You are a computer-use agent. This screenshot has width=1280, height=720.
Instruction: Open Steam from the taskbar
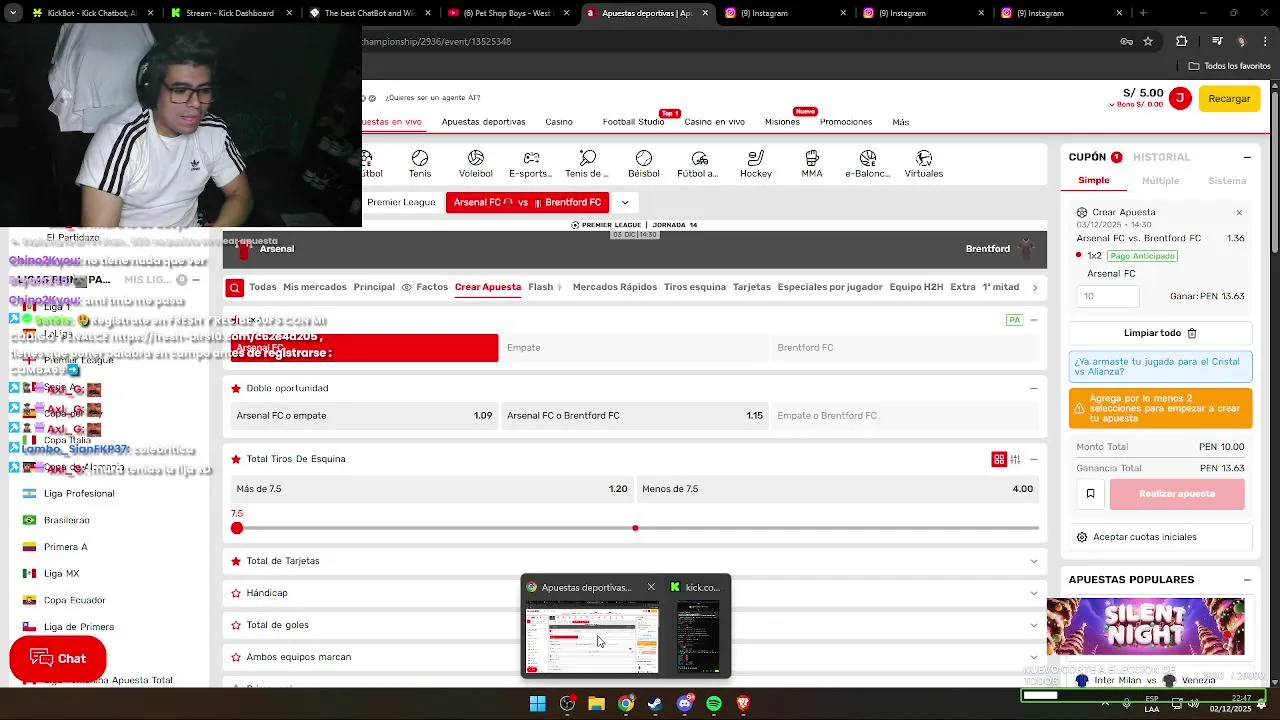tap(655, 704)
